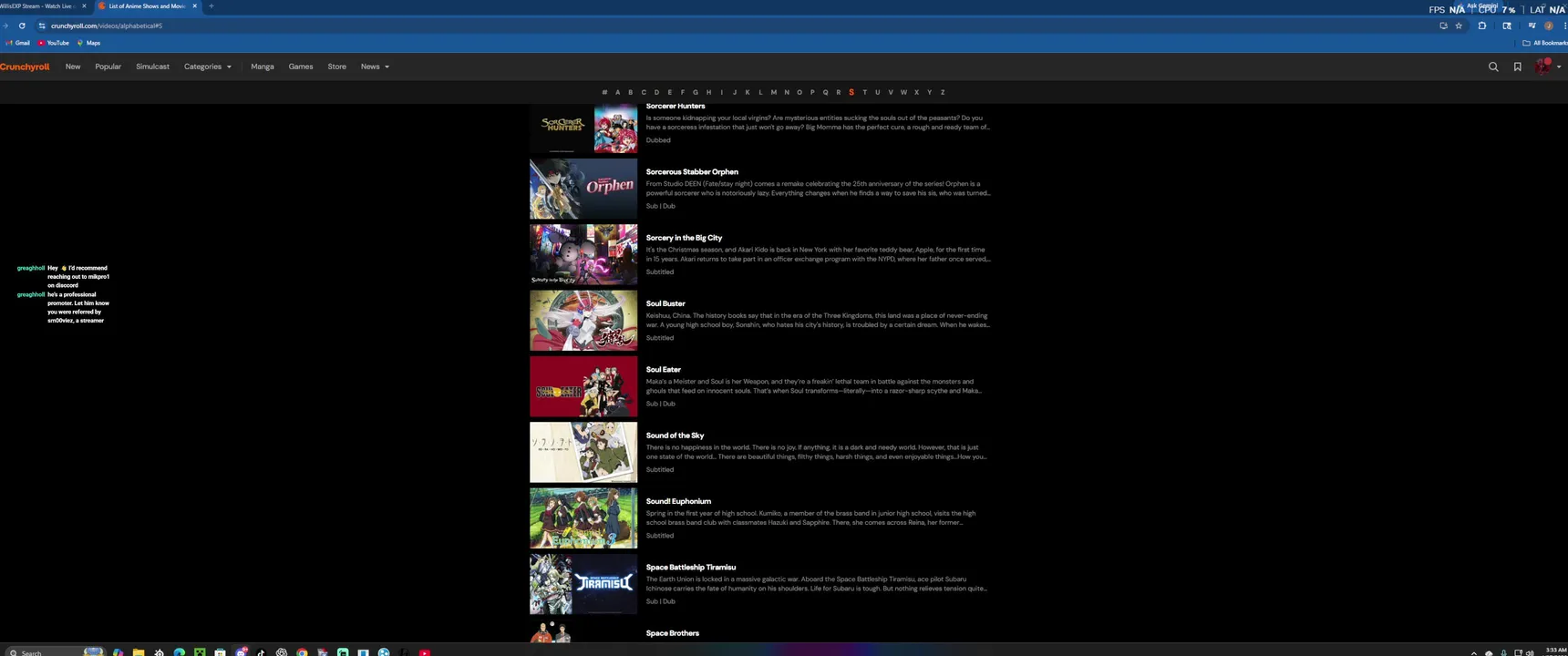Open the Chrome three-dot menu

click(1564, 26)
